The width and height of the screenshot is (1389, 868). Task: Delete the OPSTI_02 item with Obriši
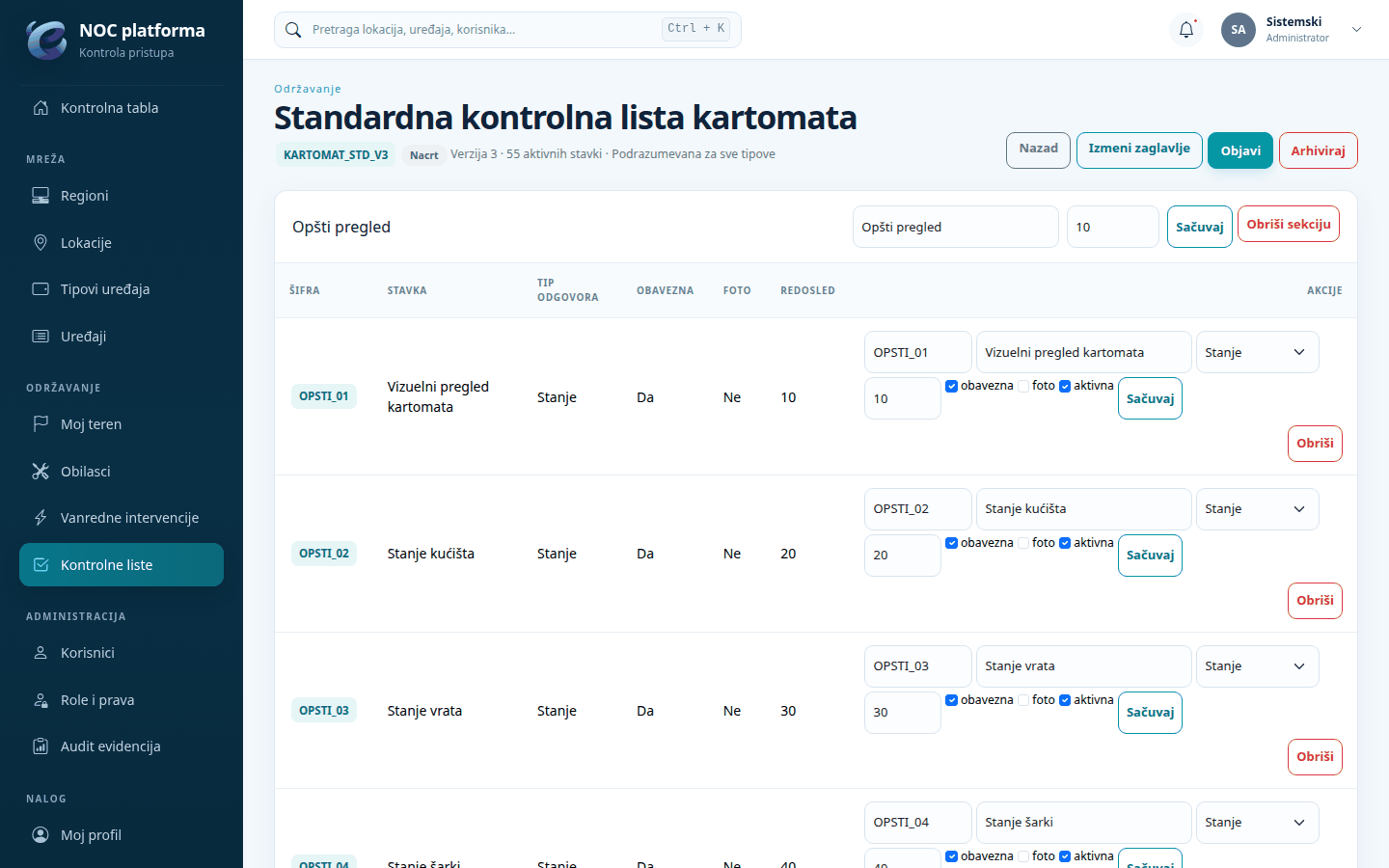(x=1315, y=601)
